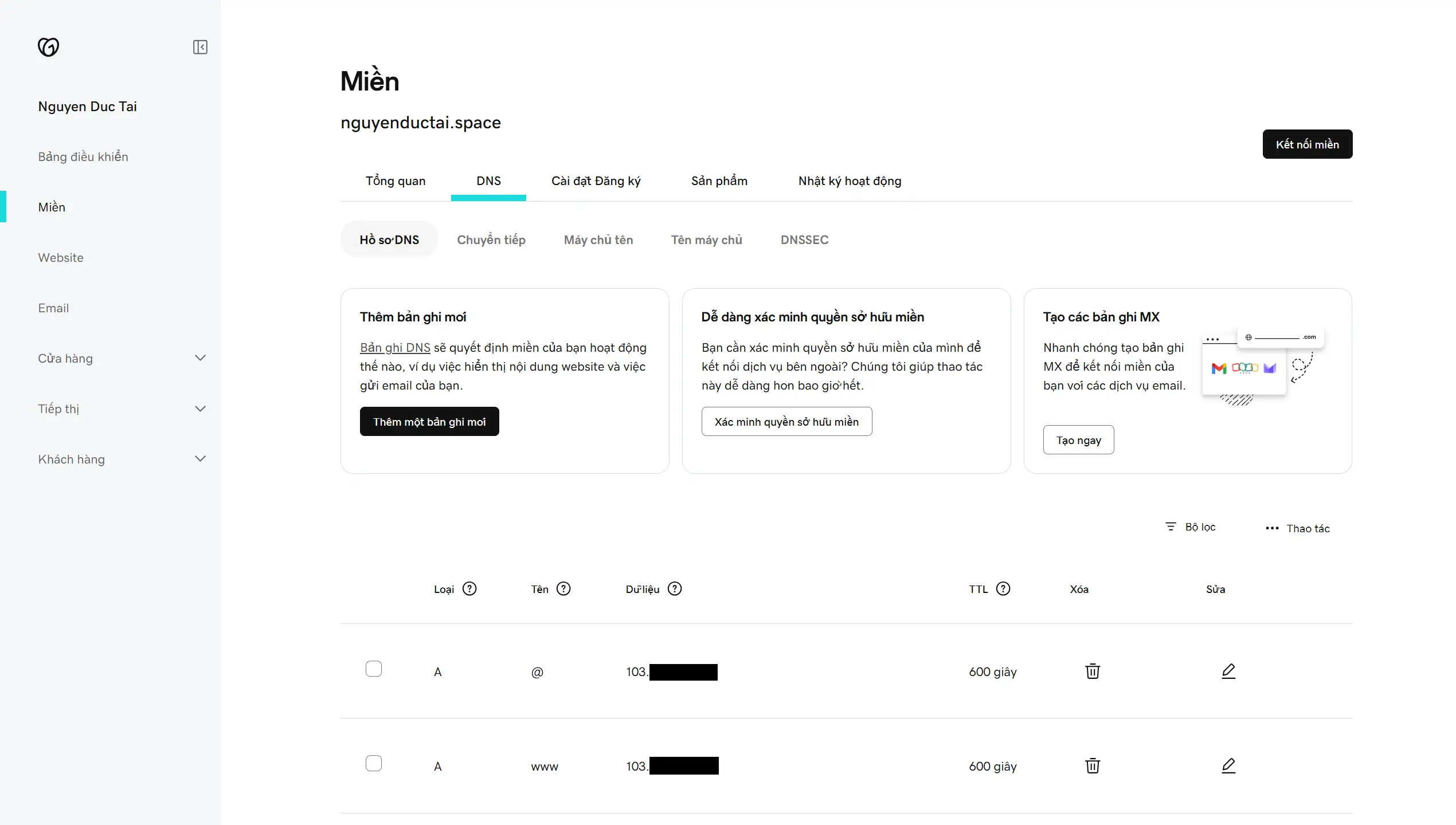Click Thêm một bản ghi mới button
Screen dimensions: 1456x825
[429, 422]
